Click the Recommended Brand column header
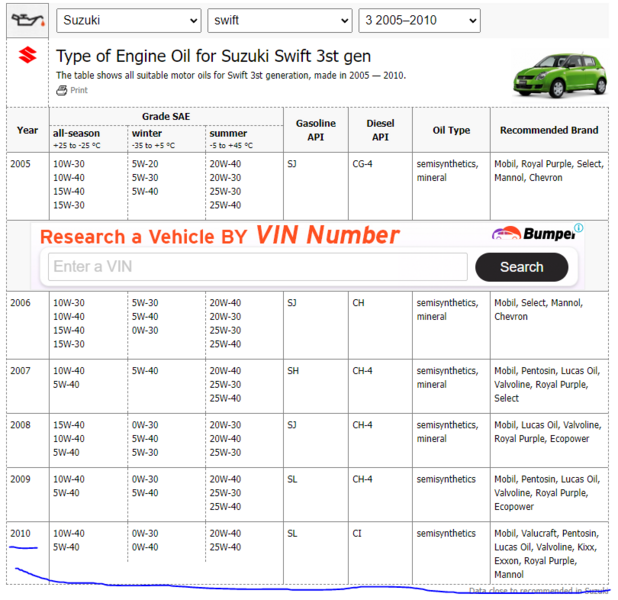 pos(549,130)
